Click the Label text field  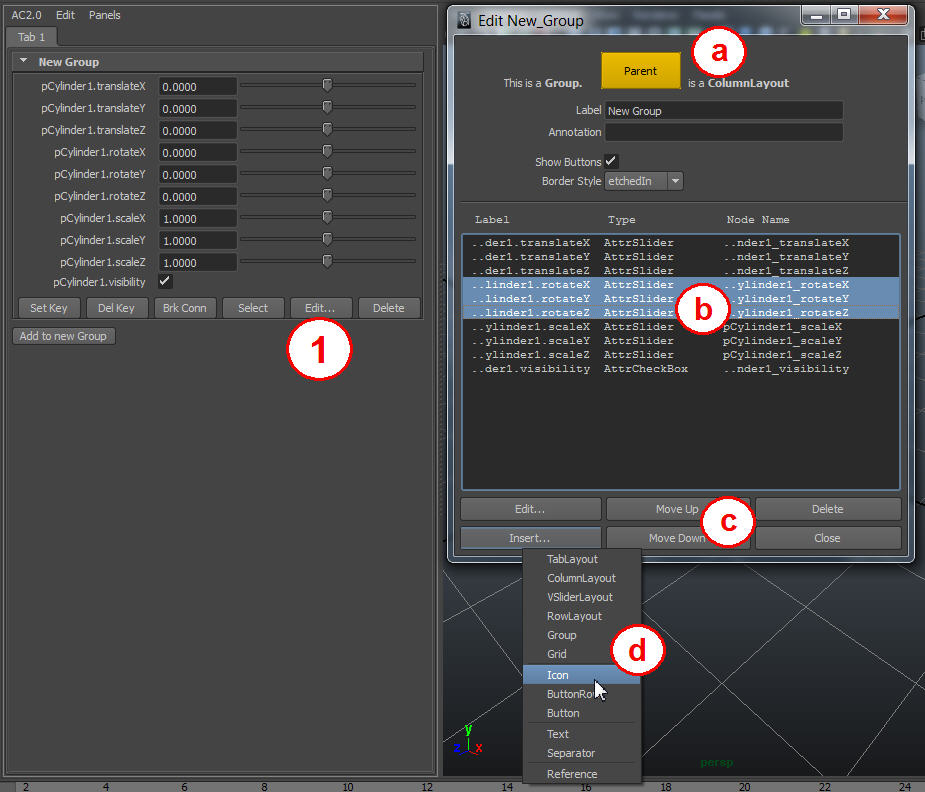[x=723, y=111]
